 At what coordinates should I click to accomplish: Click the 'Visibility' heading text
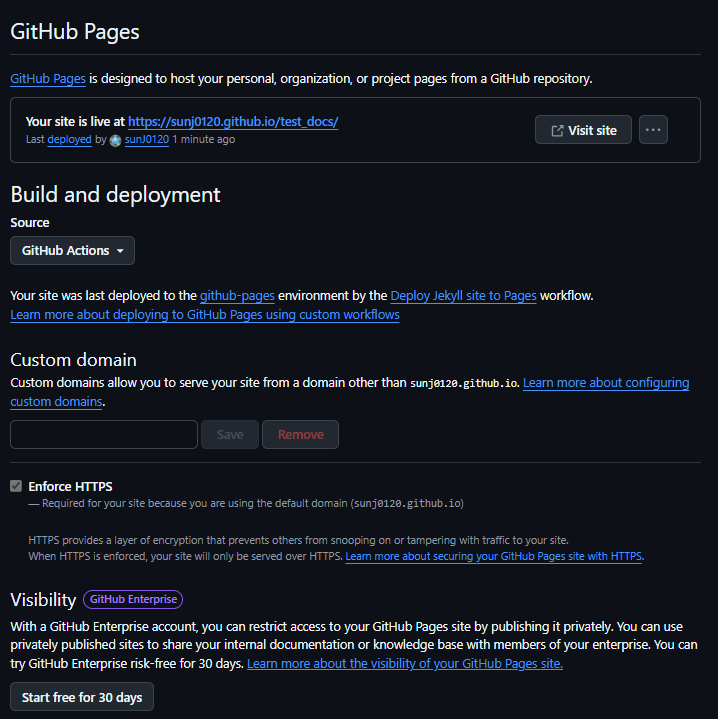(43, 600)
